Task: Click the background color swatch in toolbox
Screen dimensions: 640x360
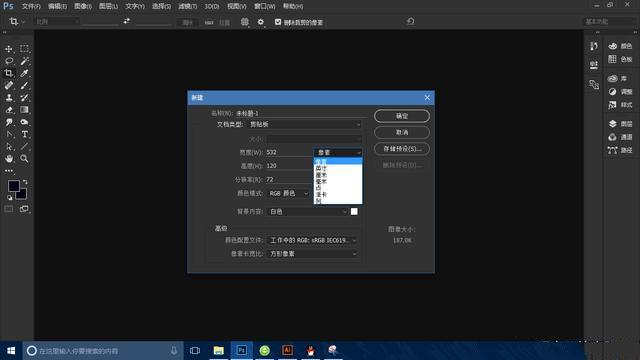Action: point(22,194)
